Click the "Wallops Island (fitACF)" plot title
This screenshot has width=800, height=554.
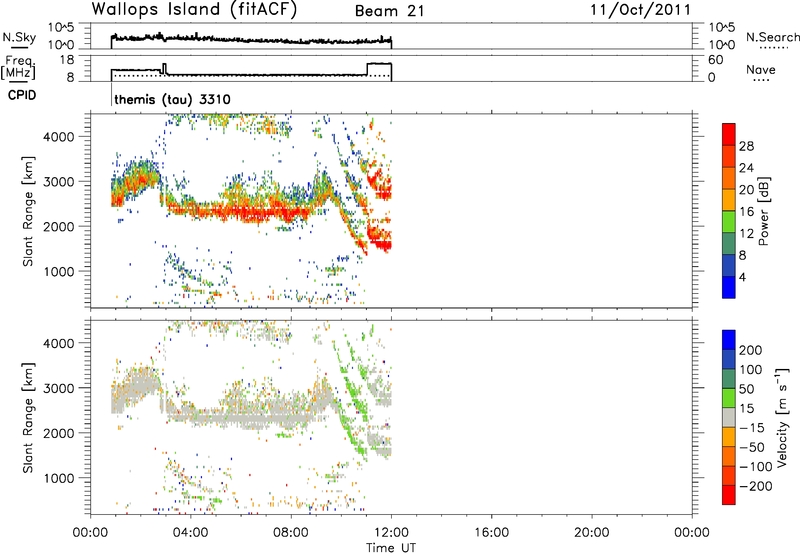point(194,10)
